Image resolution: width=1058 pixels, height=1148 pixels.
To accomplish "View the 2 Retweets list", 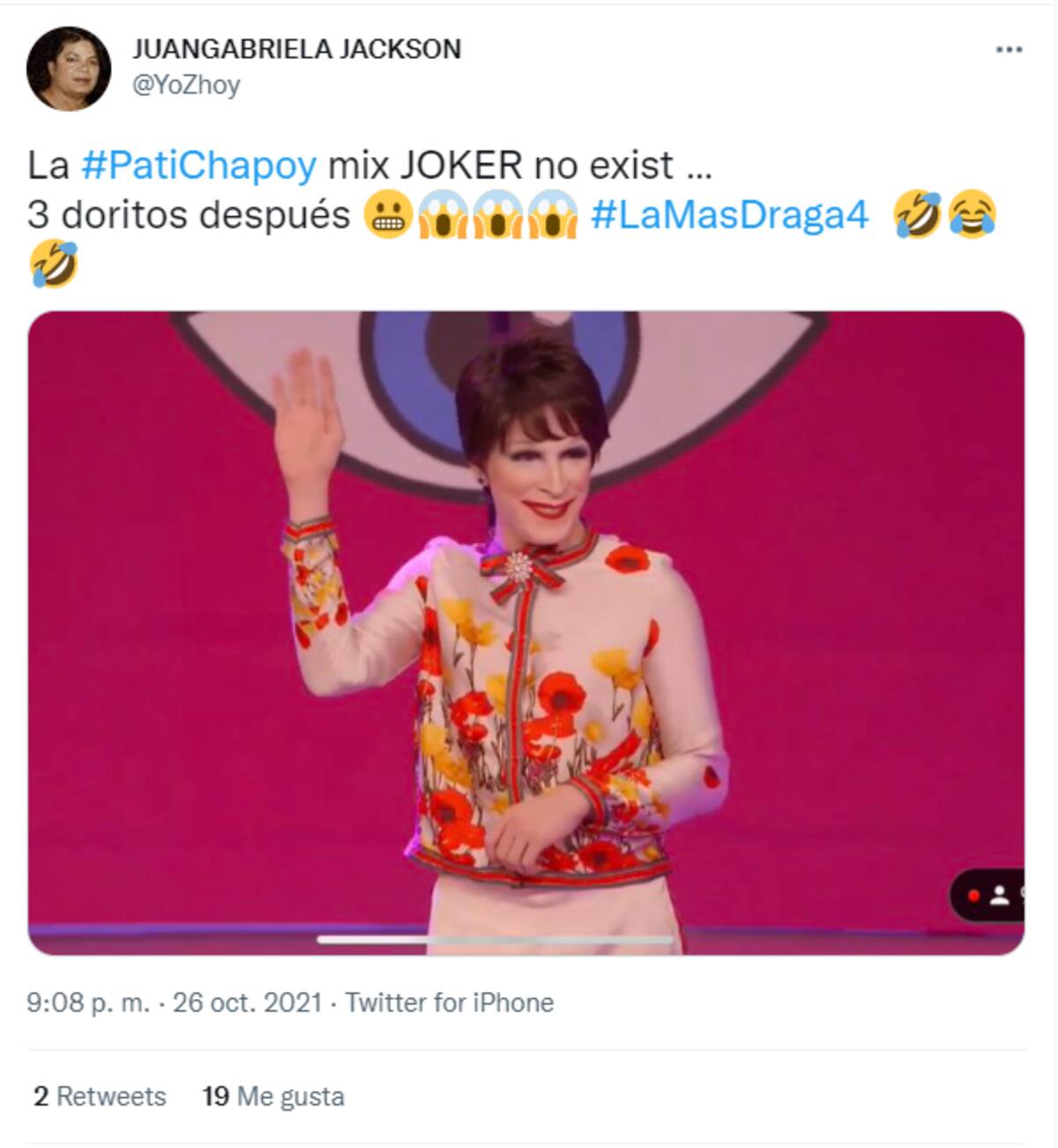I will tap(100, 1096).
